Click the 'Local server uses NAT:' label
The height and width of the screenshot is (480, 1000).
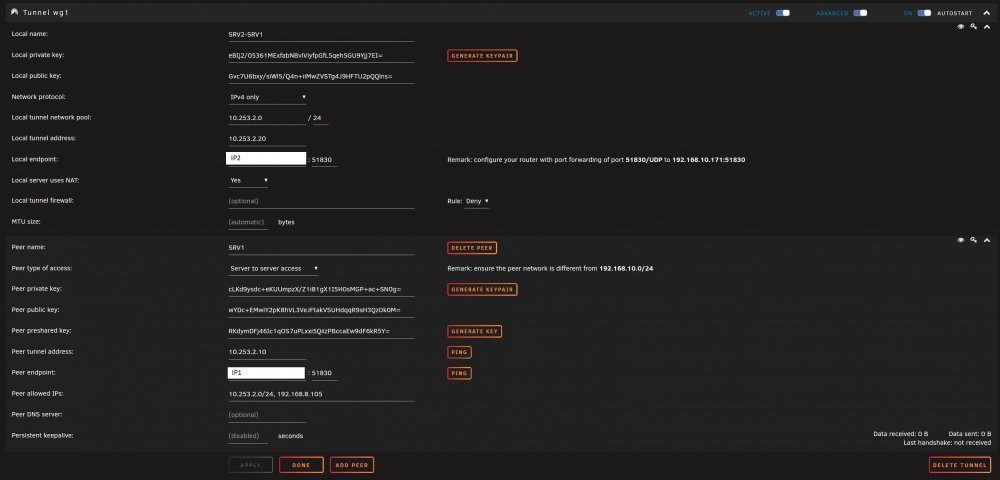(45, 180)
